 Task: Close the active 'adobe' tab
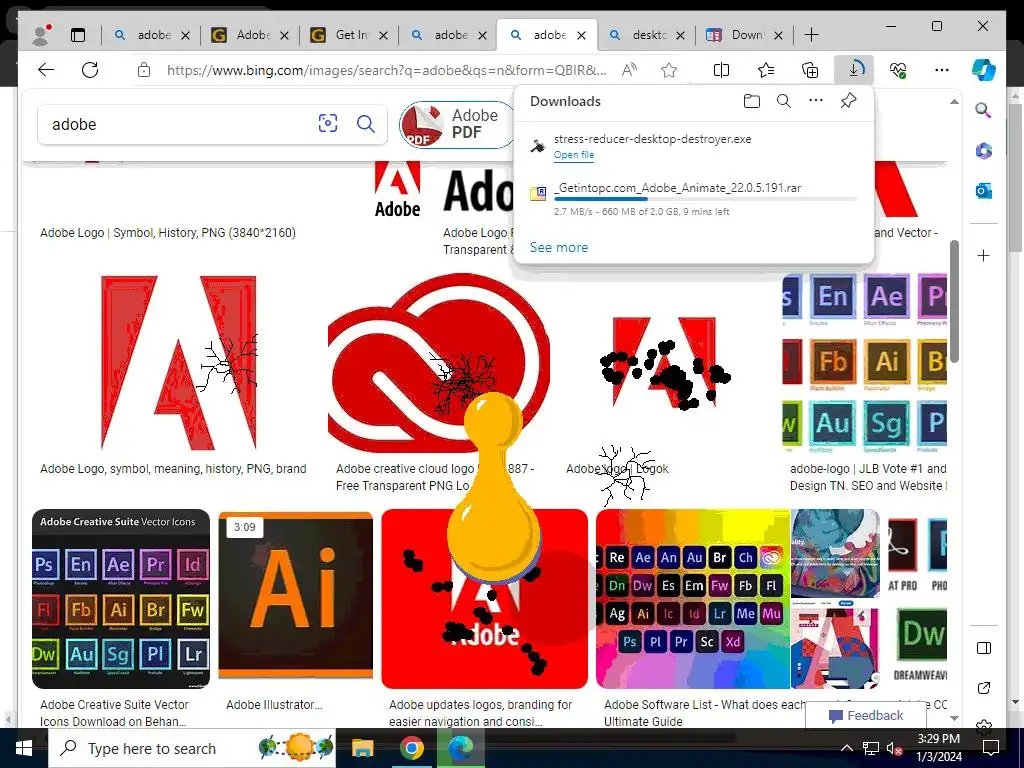click(x=581, y=35)
